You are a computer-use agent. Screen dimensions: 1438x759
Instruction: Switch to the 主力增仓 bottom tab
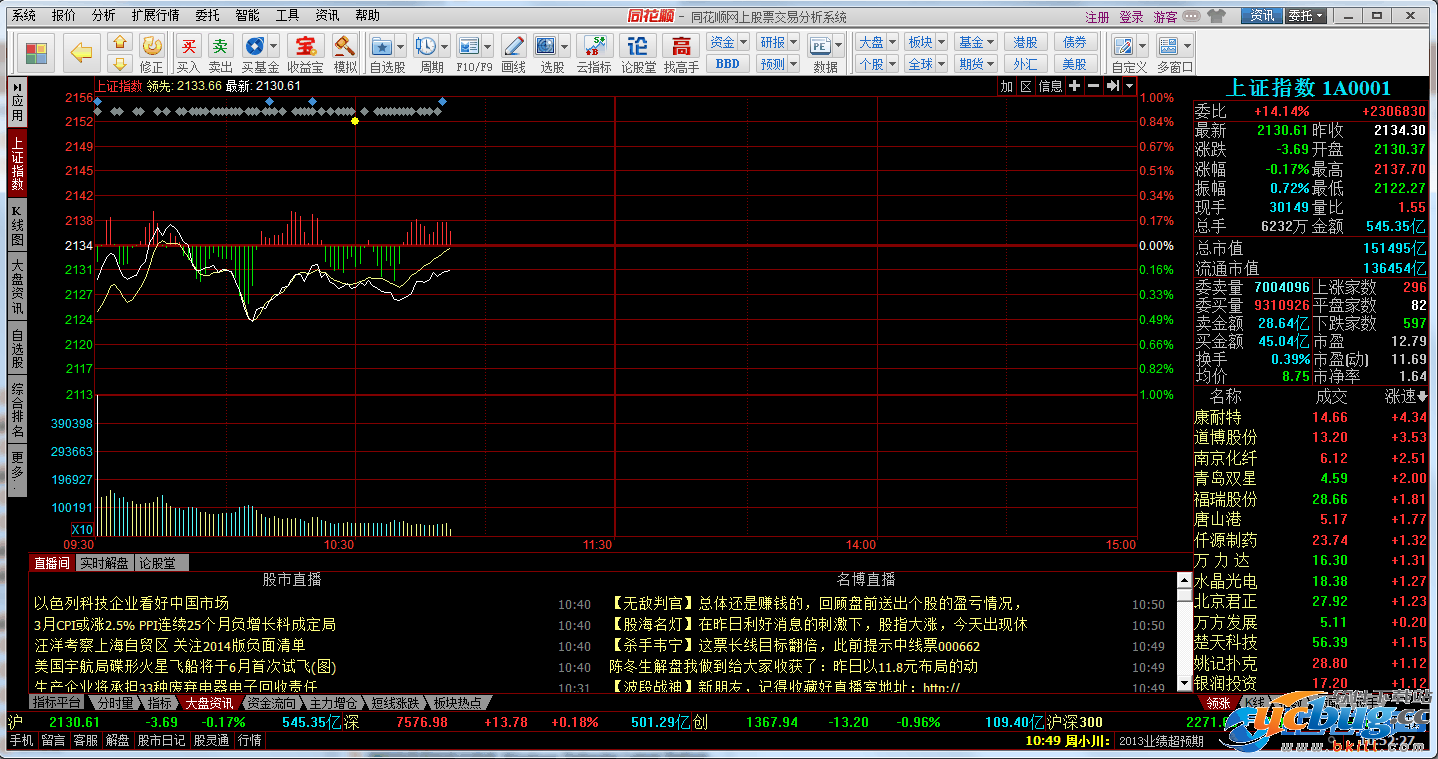(x=333, y=703)
